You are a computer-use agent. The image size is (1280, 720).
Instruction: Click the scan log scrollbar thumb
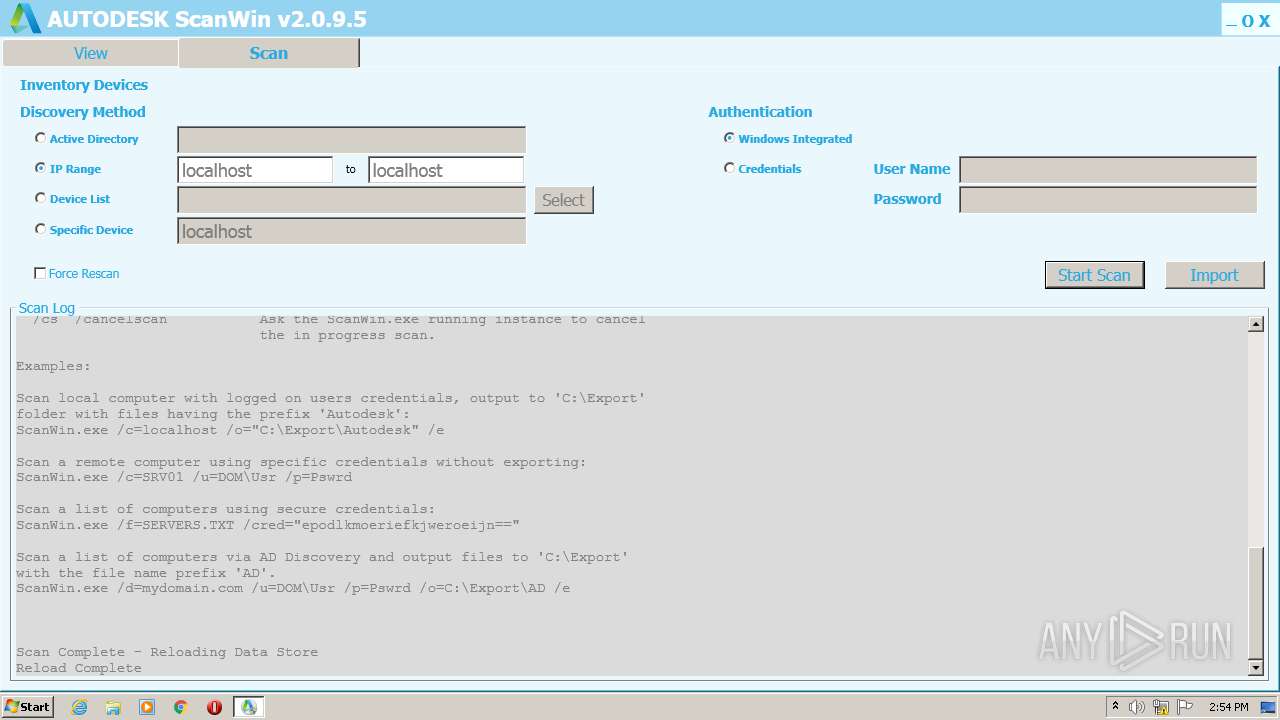click(1256, 603)
